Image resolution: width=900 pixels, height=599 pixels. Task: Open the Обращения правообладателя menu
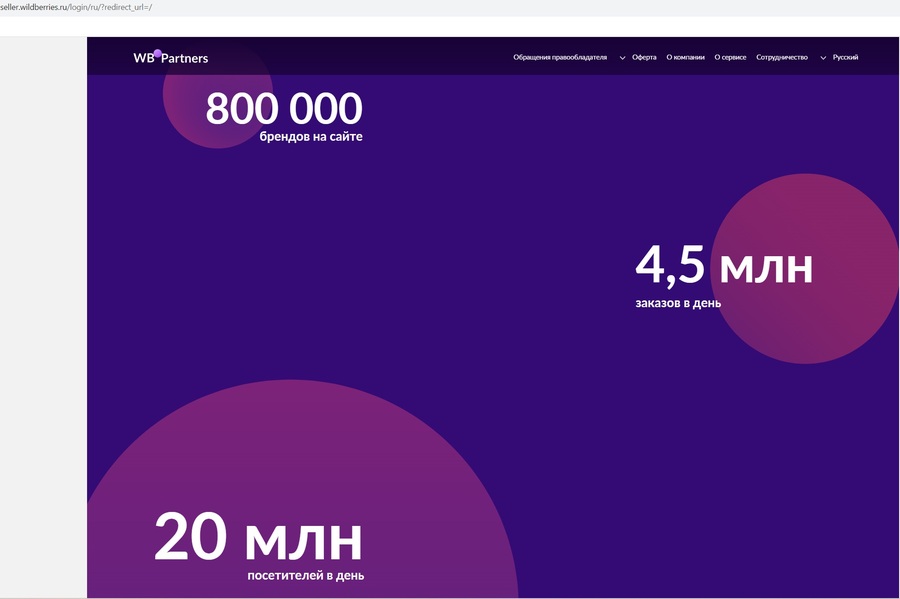(x=560, y=57)
